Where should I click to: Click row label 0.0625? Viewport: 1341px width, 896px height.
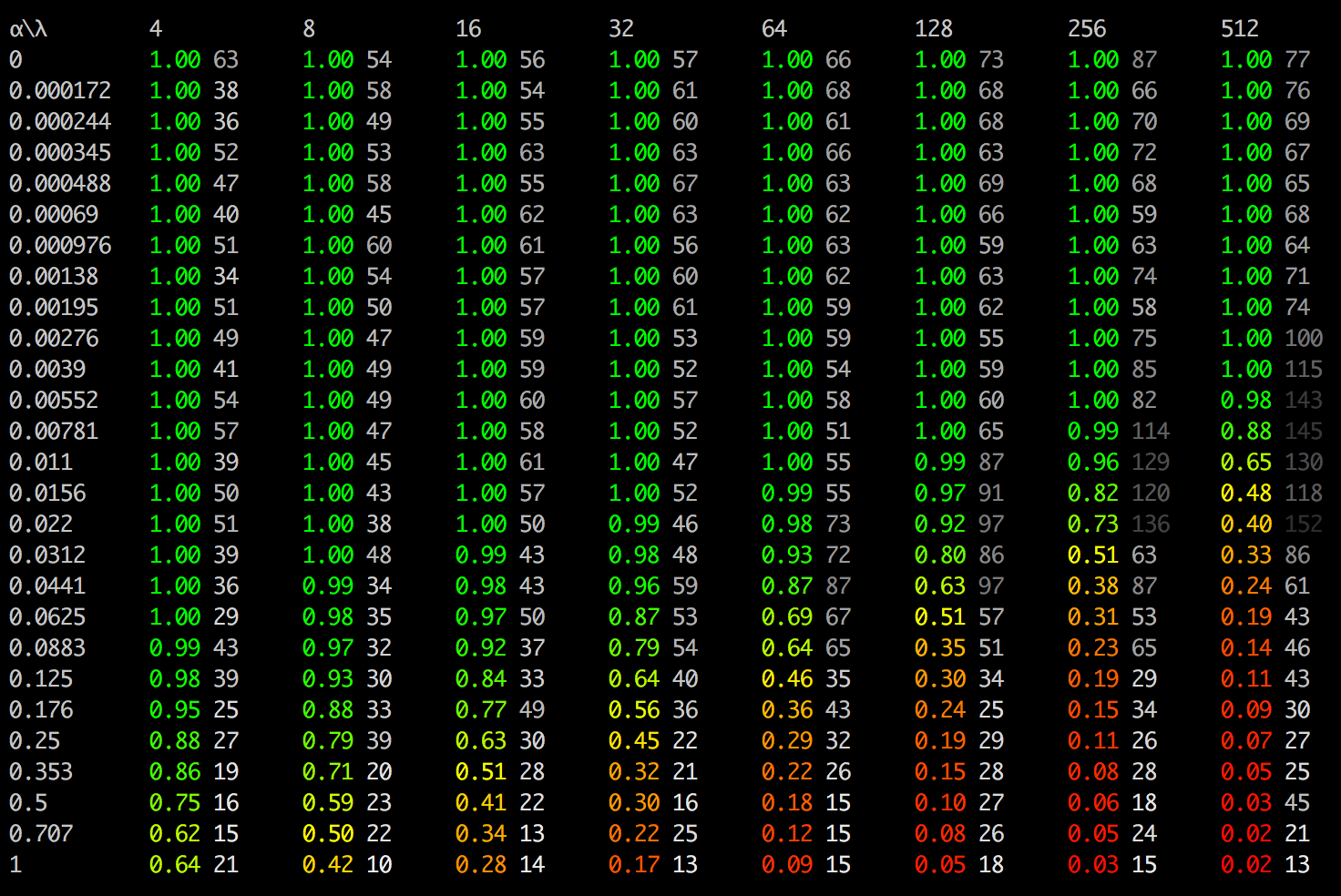47,617
